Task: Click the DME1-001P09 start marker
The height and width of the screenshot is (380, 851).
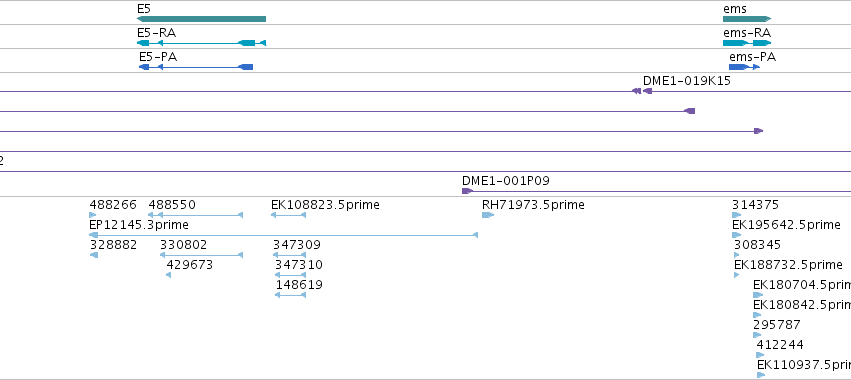Action: pyautogui.click(x=467, y=191)
